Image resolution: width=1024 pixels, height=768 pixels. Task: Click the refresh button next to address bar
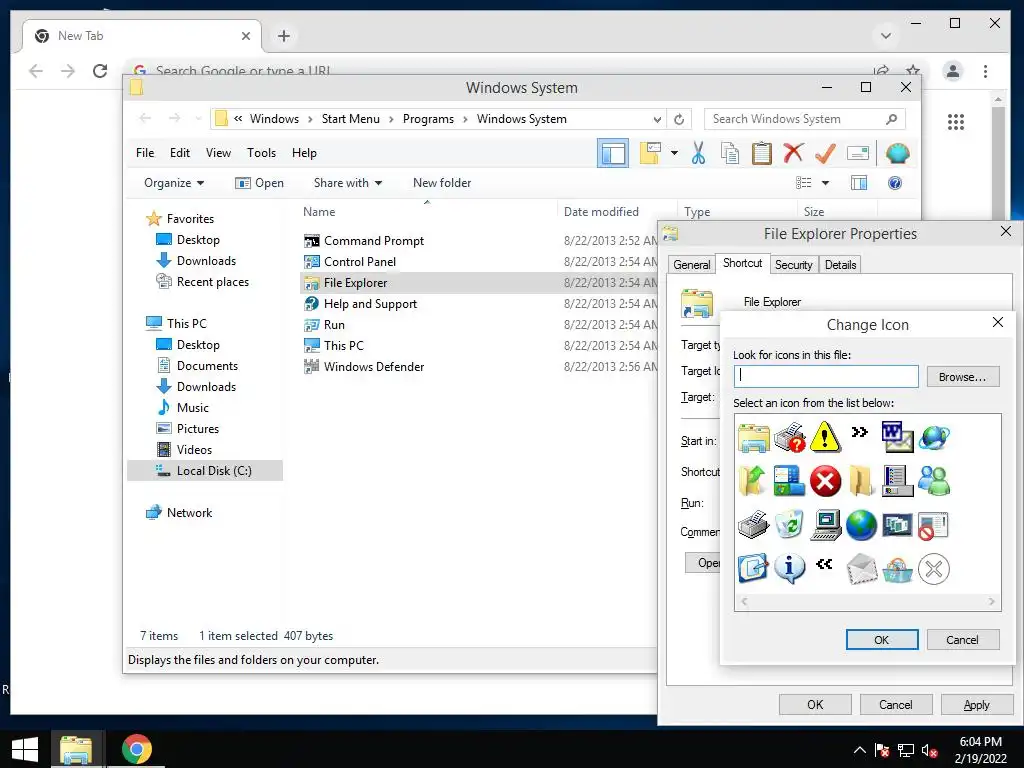[x=679, y=120]
